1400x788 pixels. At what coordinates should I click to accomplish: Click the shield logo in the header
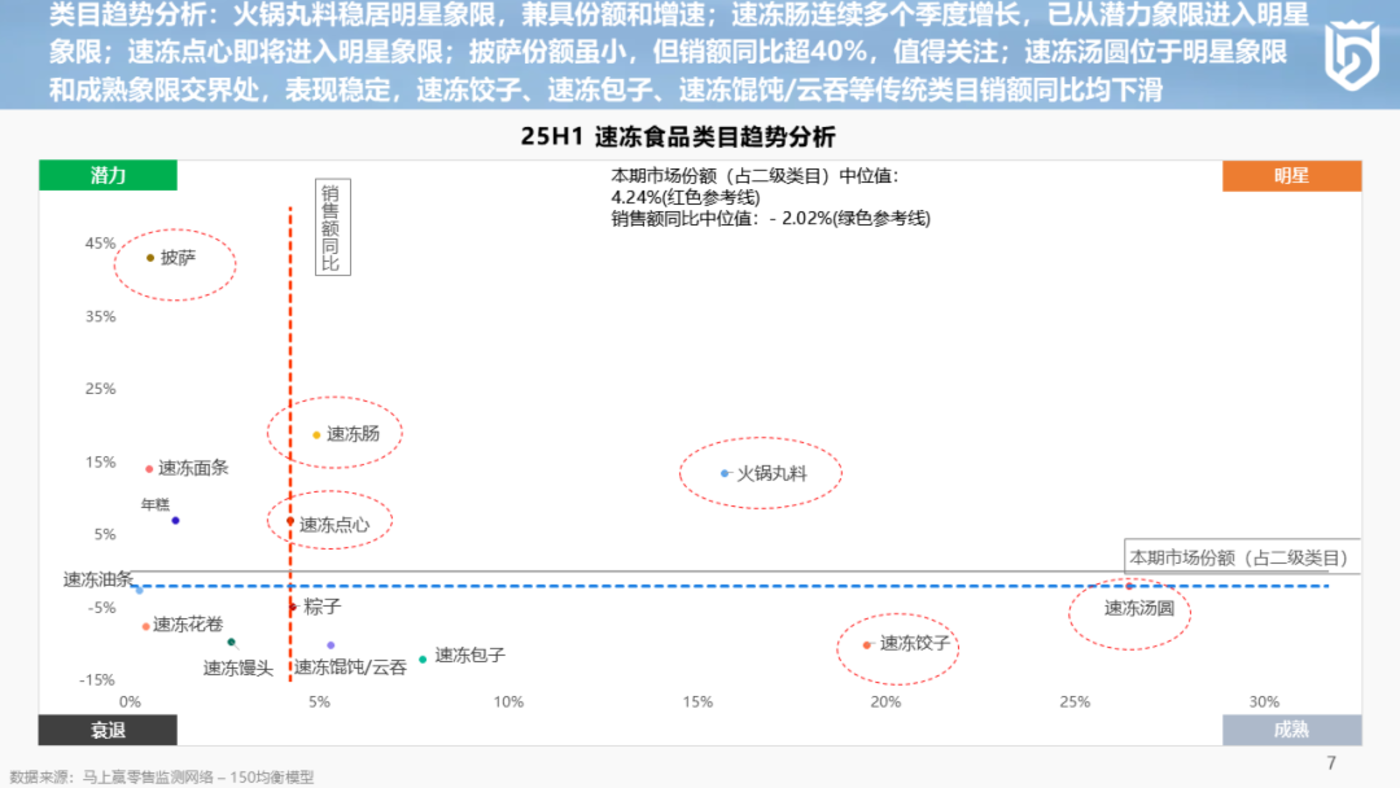pyautogui.click(x=1352, y=55)
